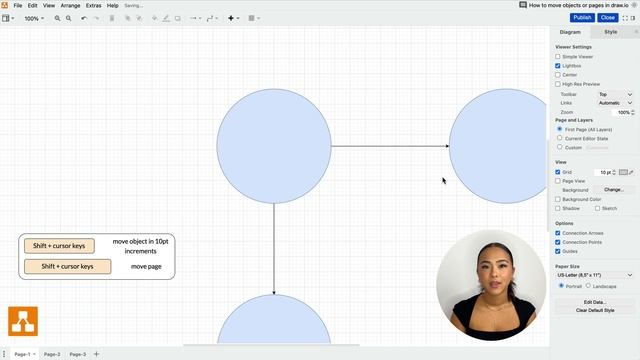
Task: Switch to Page-2 tab
Action: (52, 354)
